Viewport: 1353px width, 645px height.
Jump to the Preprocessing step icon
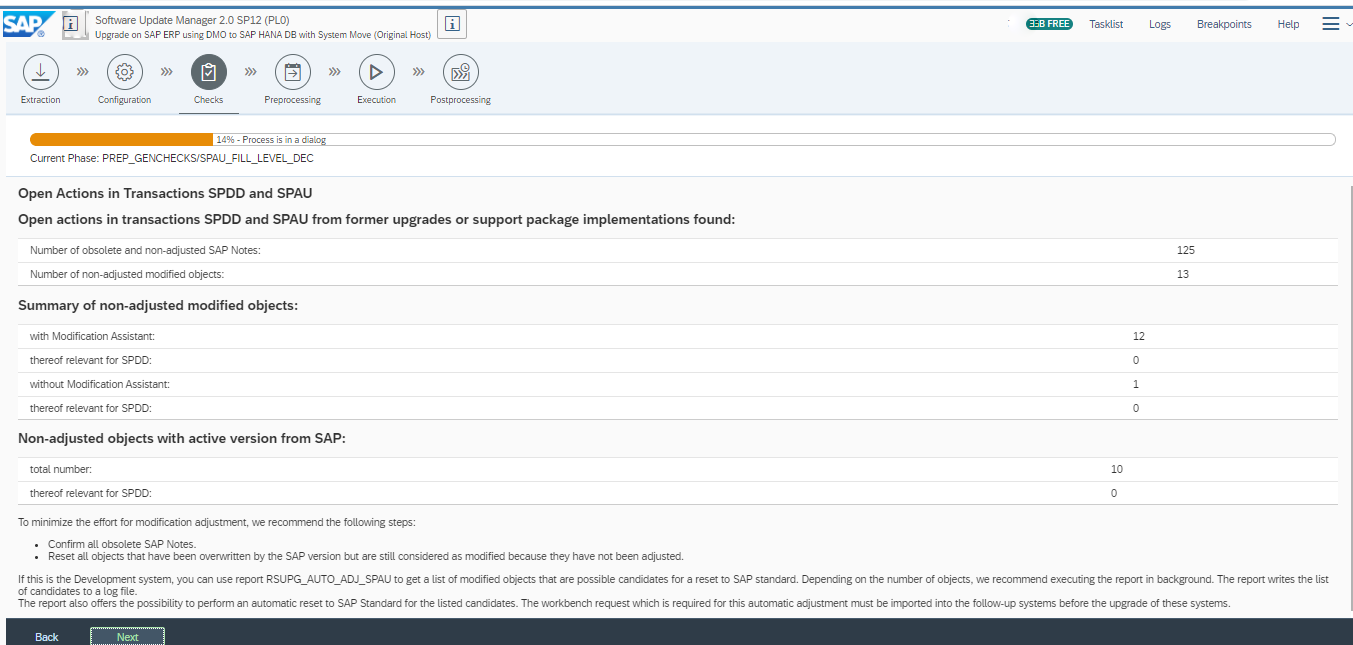tap(292, 72)
